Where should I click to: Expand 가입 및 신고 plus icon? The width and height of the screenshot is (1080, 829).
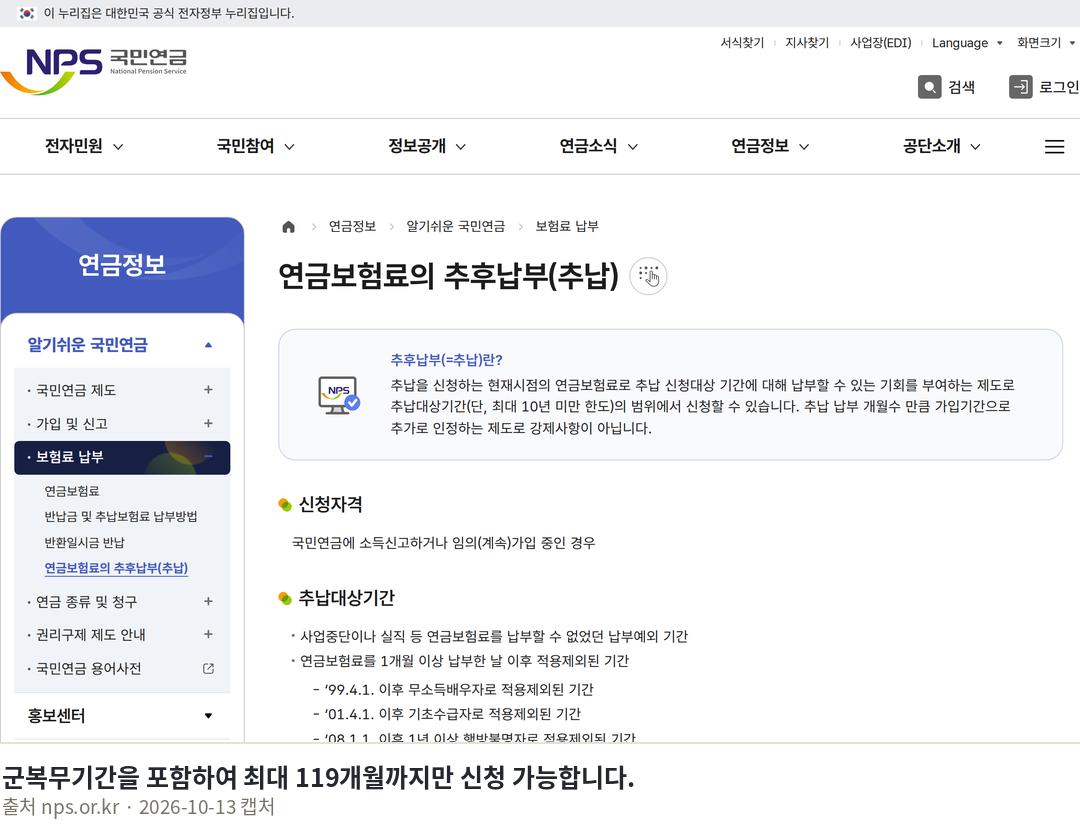[208, 423]
